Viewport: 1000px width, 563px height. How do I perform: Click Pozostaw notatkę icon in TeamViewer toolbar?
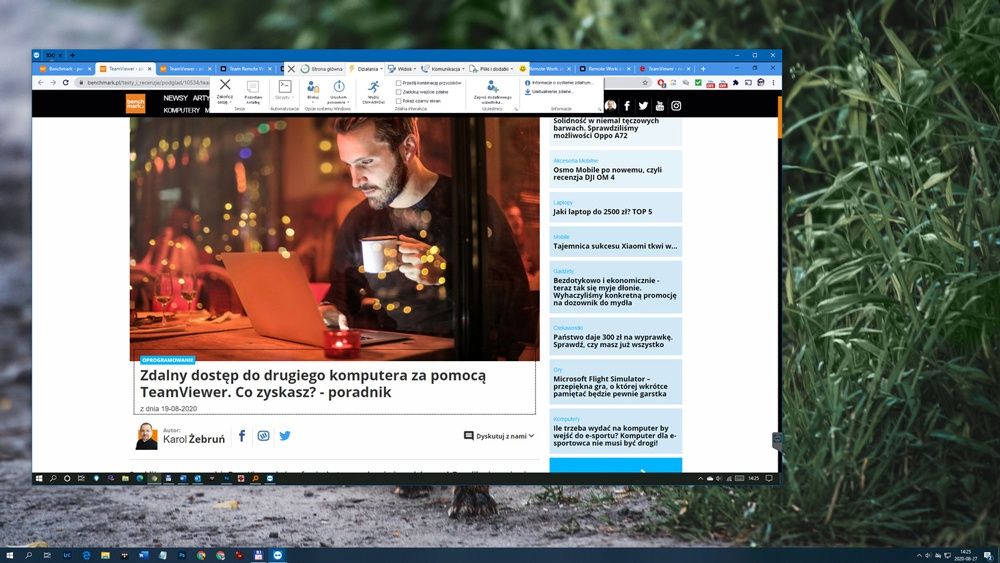(x=253, y=87)
